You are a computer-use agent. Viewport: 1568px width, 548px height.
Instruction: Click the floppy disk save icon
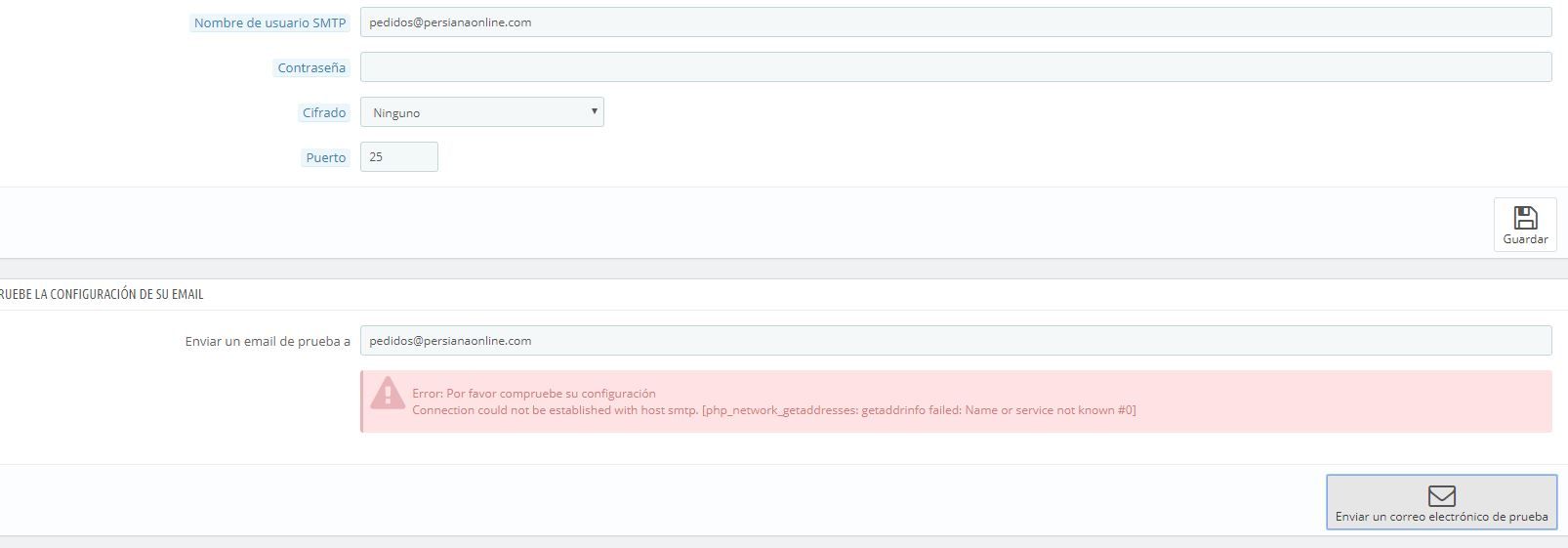1525,217
